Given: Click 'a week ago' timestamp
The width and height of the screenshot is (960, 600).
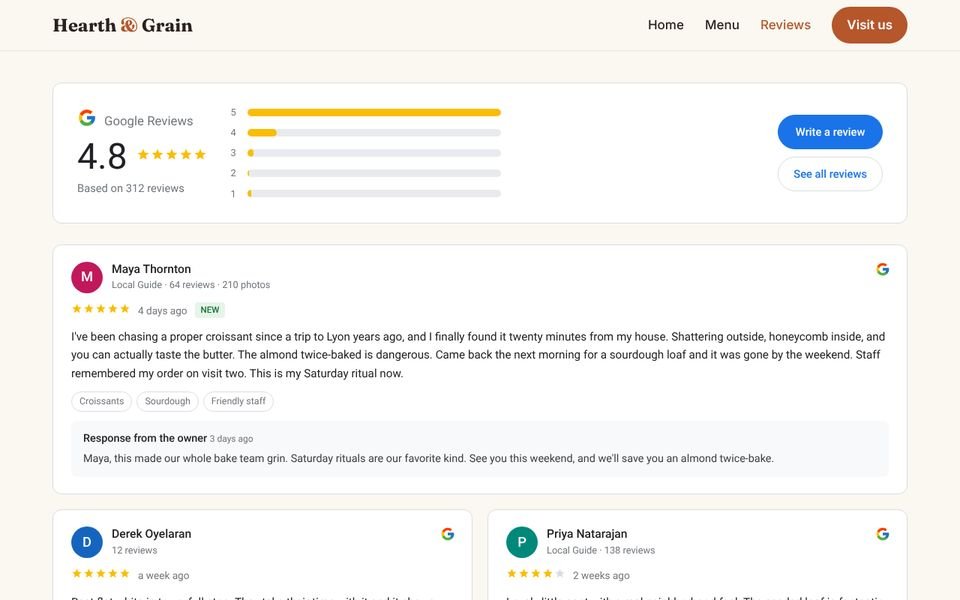Looking at the screenshot, I should [x=163, y=576].
